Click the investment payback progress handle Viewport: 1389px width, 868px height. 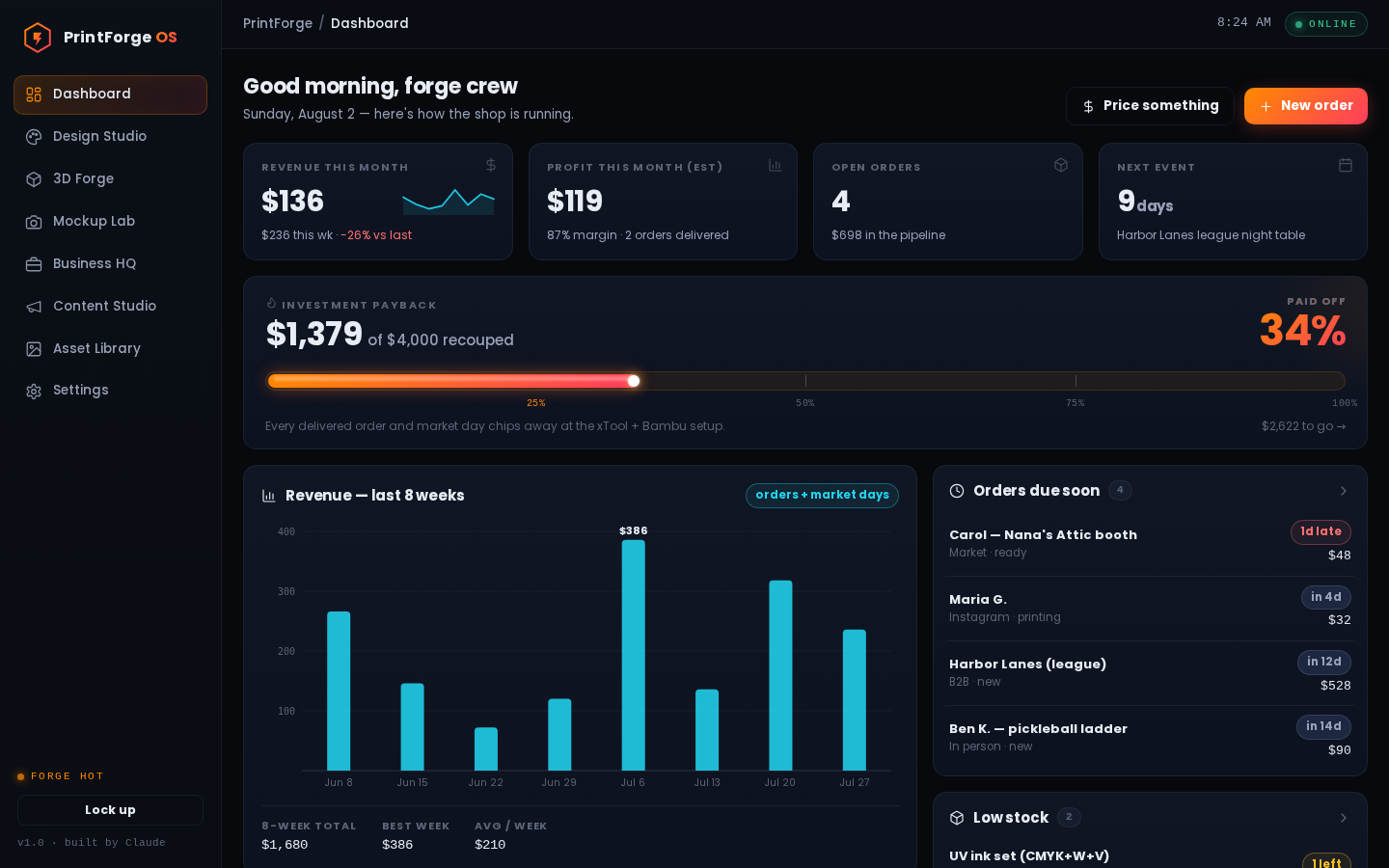tap(634, 381)
